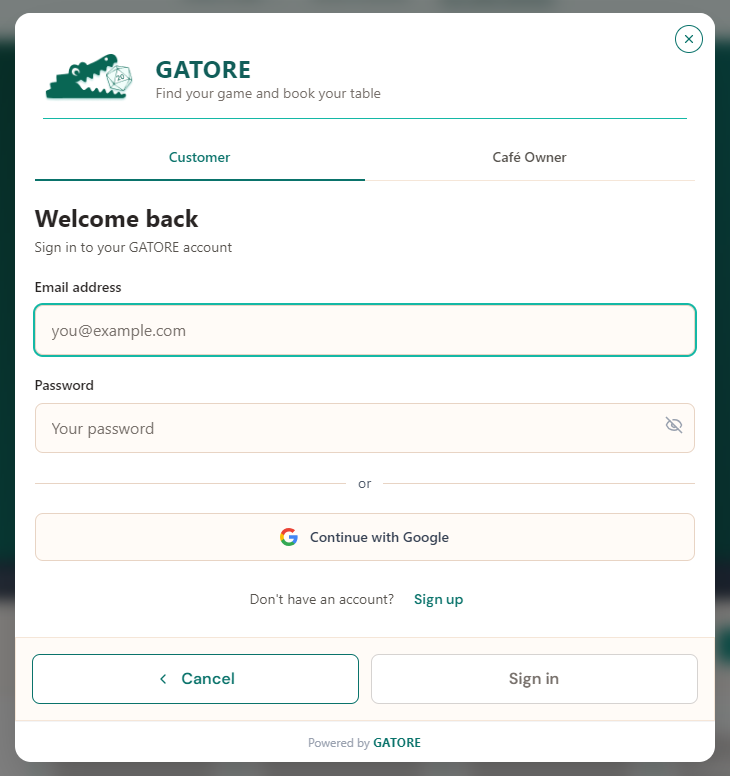
Task: Cancel the sign-in form
Action: [195, 679]
